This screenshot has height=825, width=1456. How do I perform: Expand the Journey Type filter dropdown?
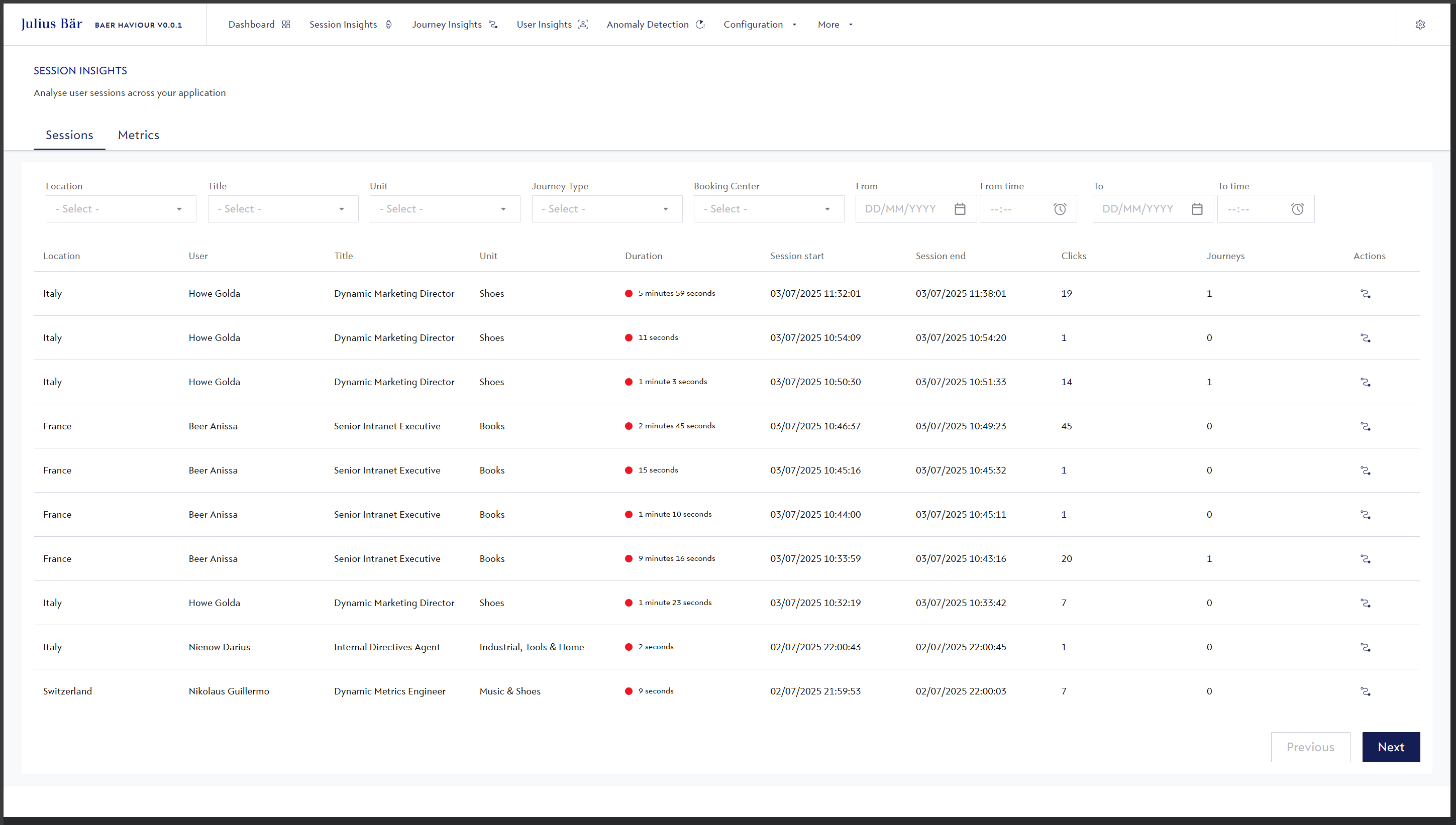tap(607, 209)
